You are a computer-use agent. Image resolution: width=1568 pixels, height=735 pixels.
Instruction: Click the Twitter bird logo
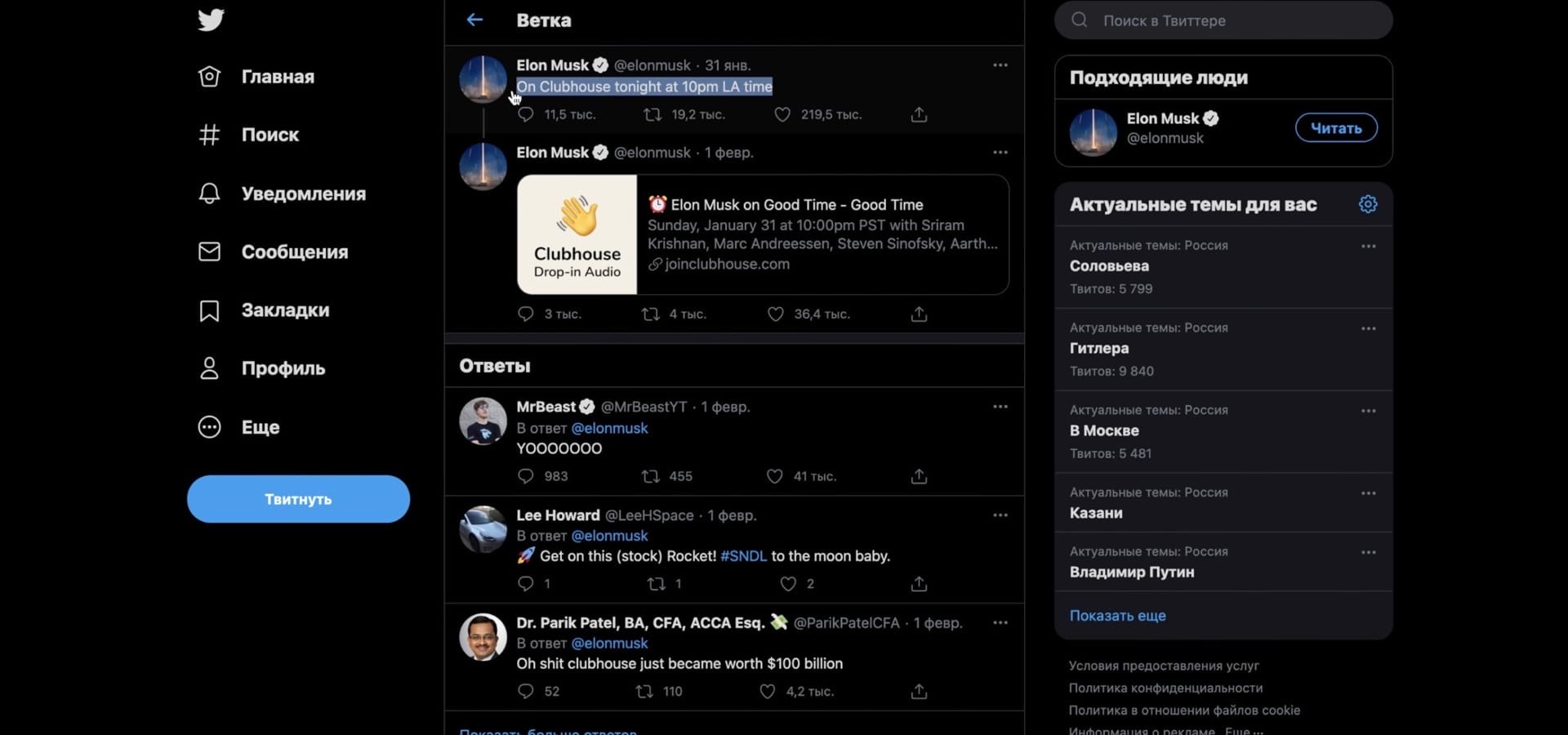tap(211, 20)
